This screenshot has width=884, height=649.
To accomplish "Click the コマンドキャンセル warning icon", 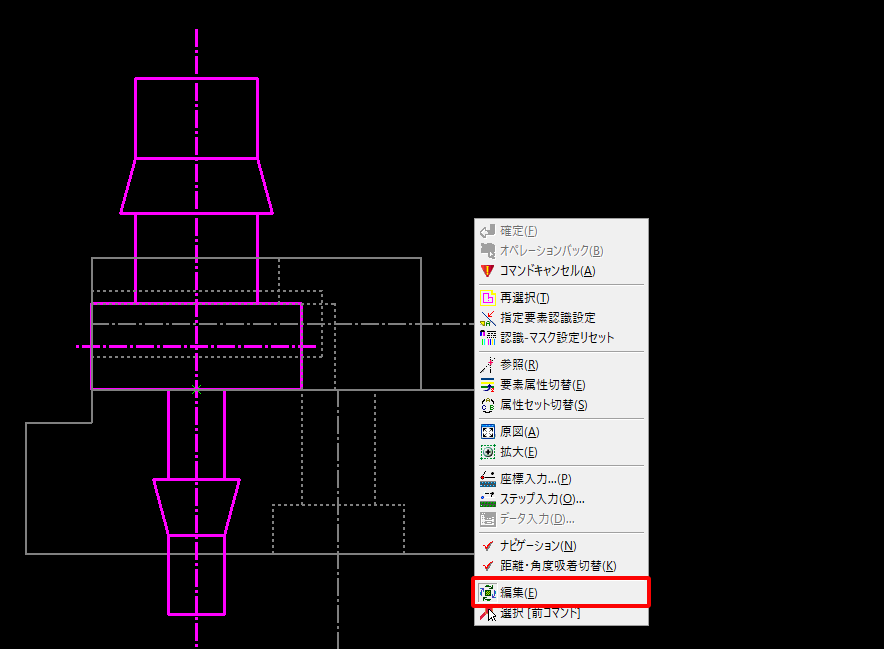I will click(488, 271).
